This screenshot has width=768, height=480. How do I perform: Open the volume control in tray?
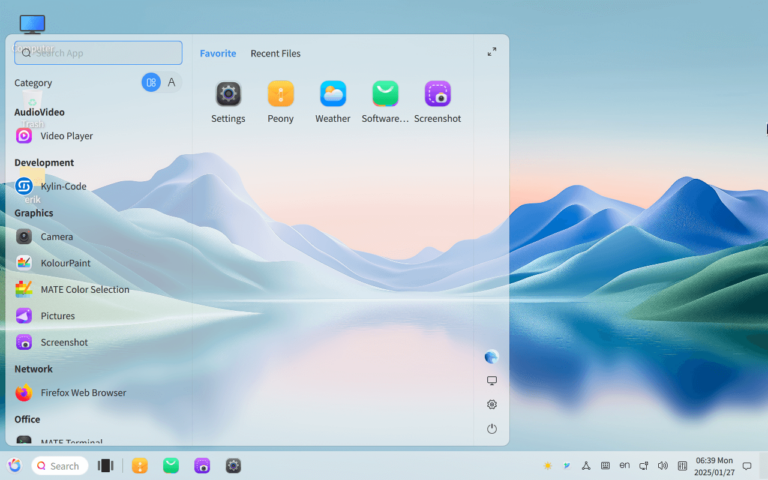pos(663,466)
